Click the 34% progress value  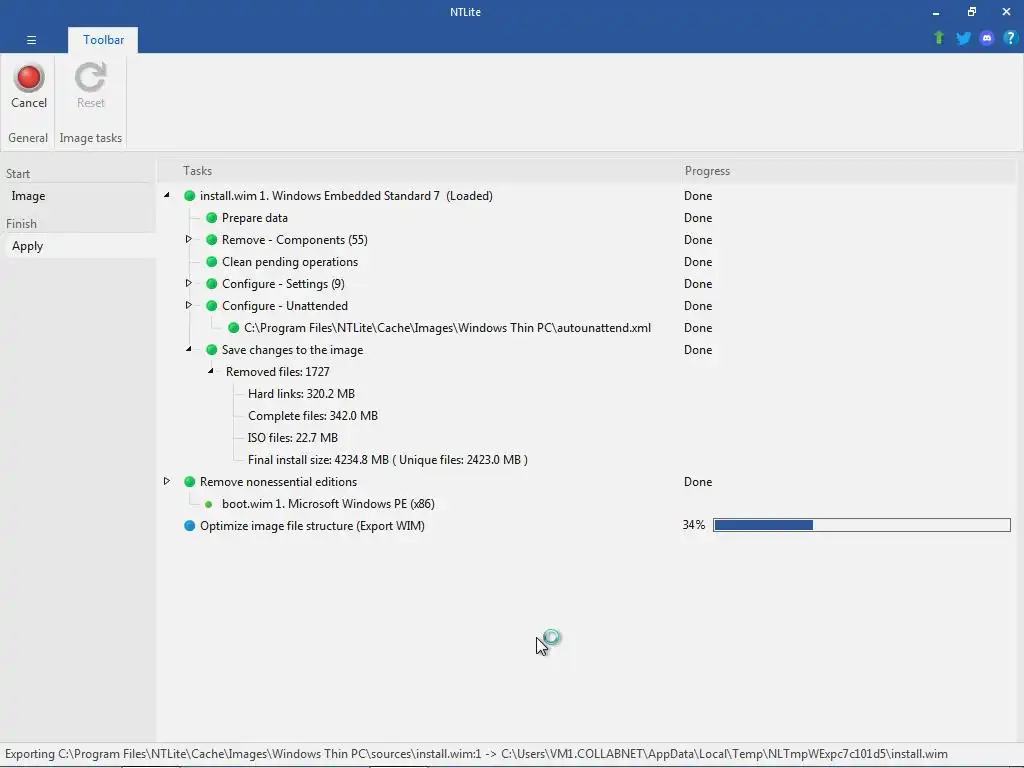pyautogui.click(x=694, y=525)
